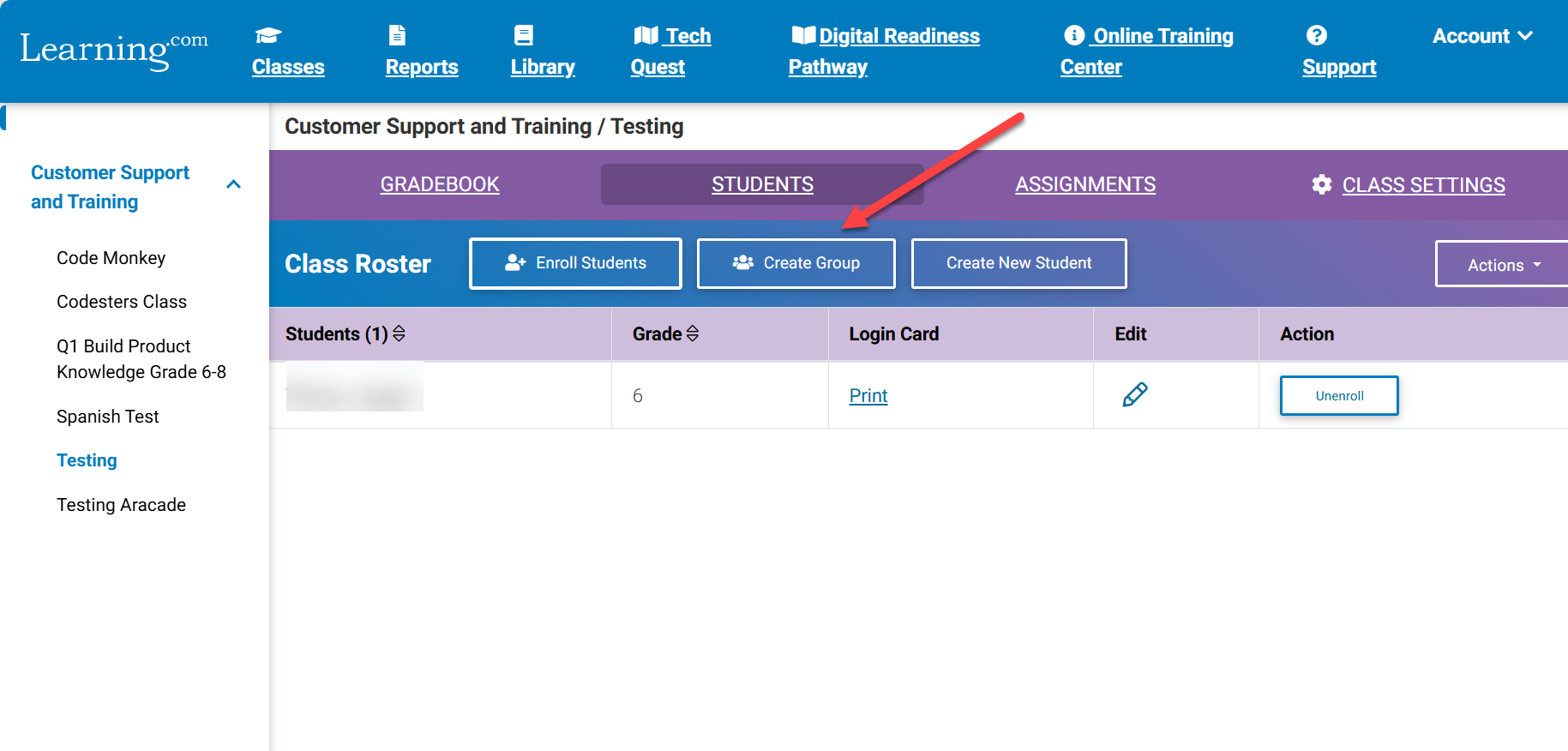Print the student's login card
Screen dimensions: 1568x751
coord(868,395)
